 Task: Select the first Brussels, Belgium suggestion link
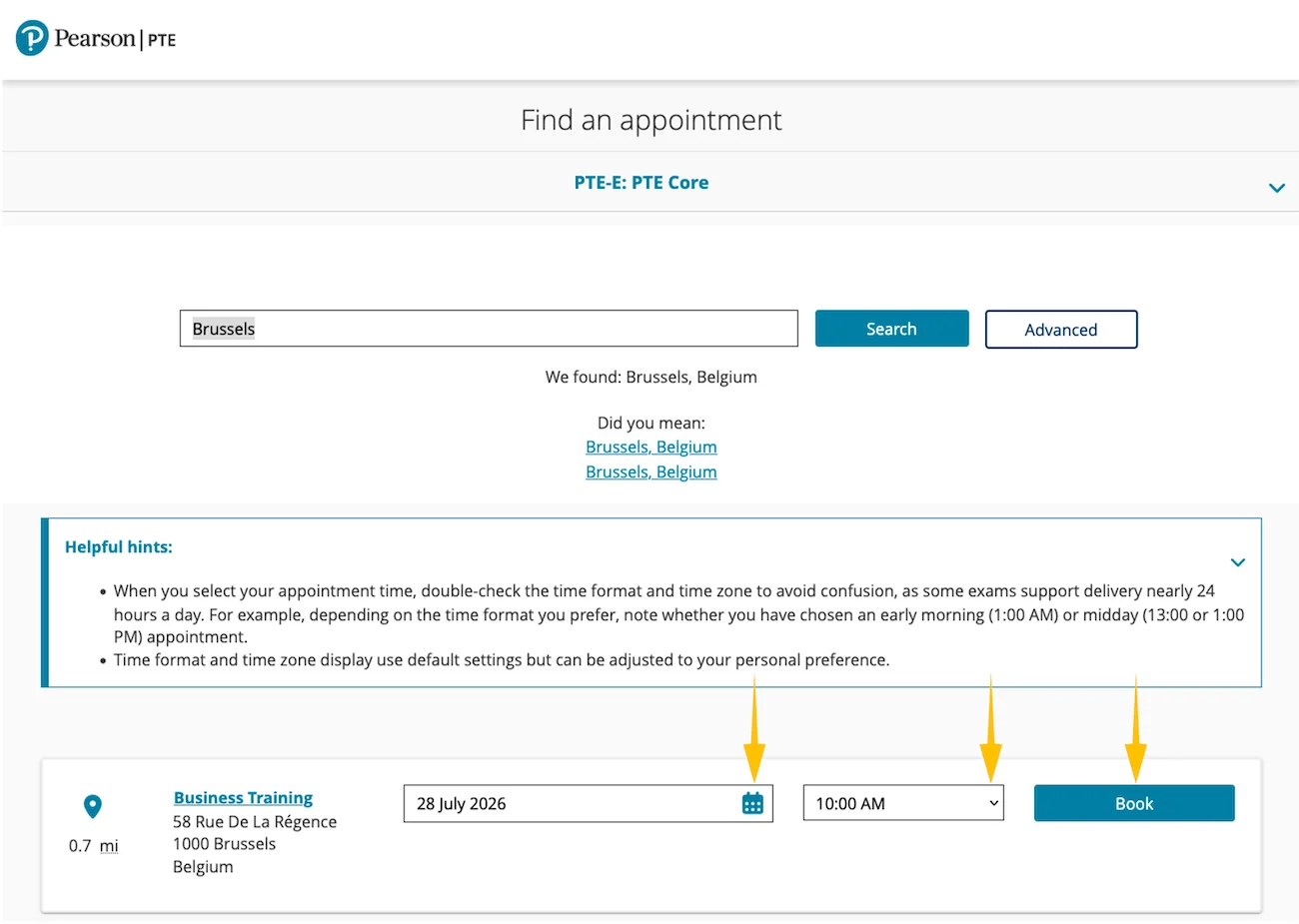[651, 447]
